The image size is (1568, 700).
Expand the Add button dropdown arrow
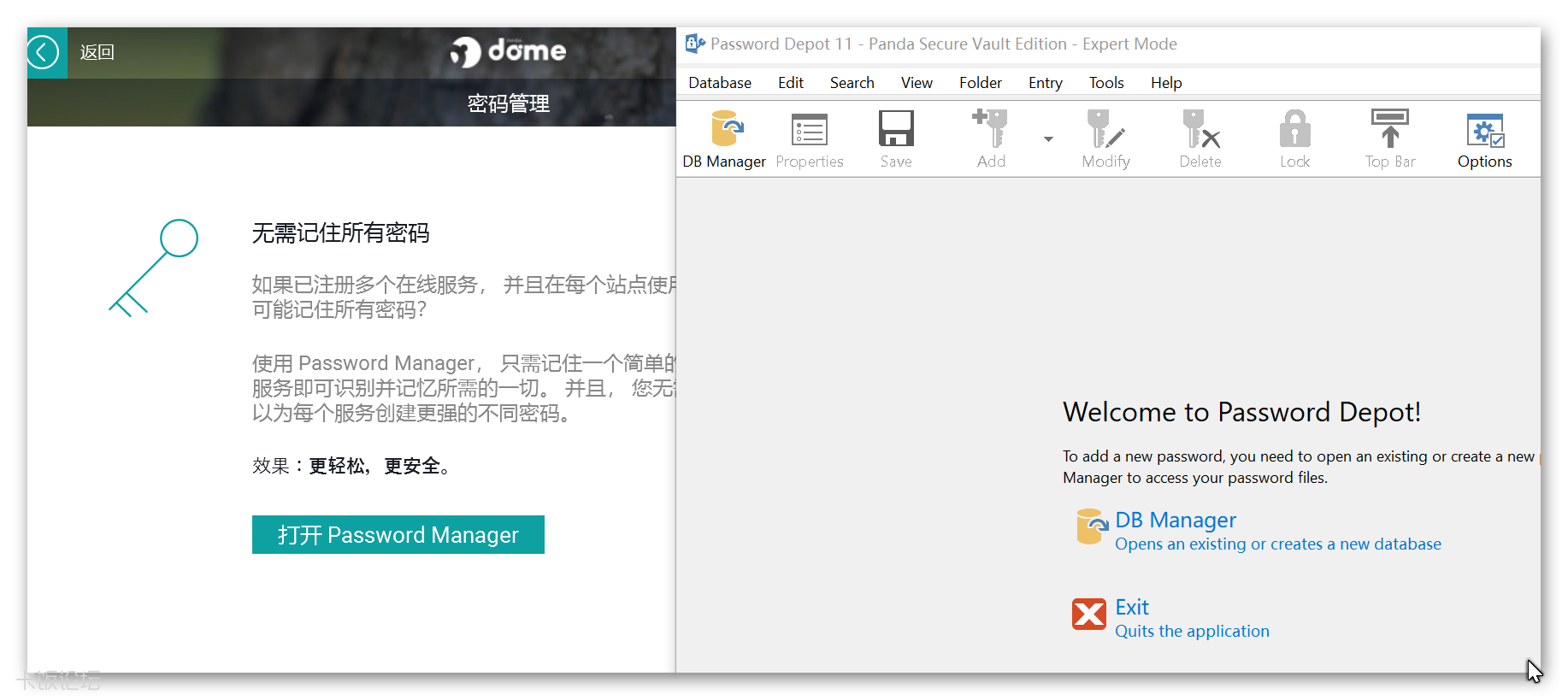[1048, 139]
